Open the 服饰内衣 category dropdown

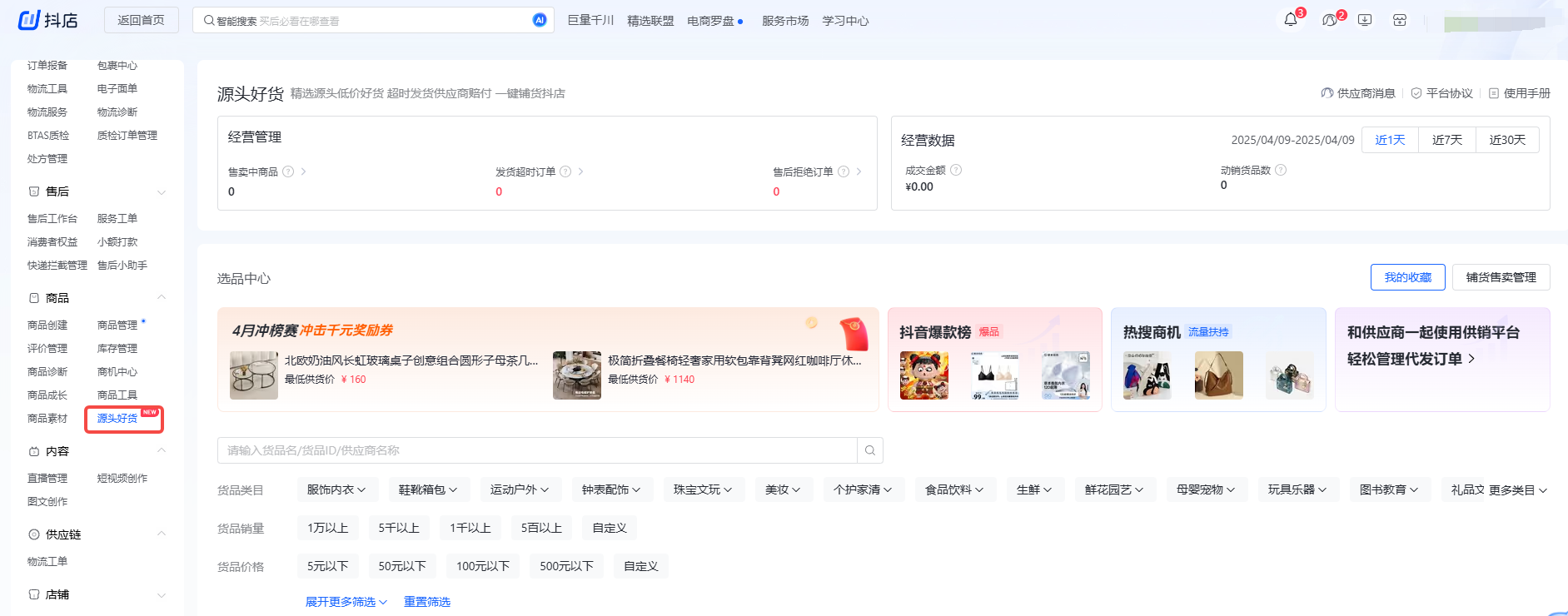click(336, 489)
